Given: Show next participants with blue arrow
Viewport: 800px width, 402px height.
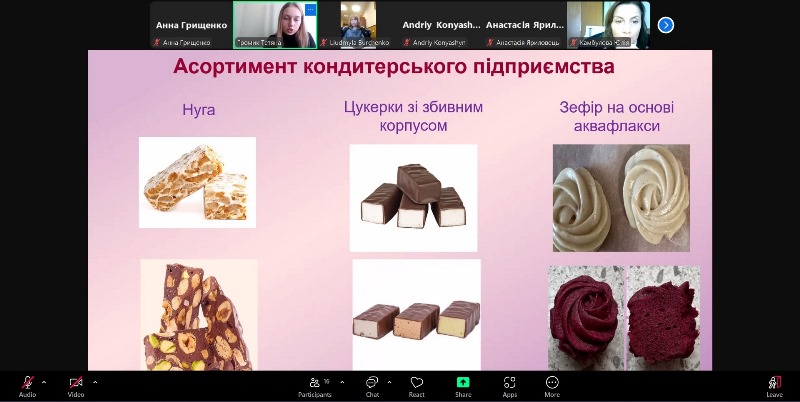Looking at the screenshot, I should click(x=665, y=25).
